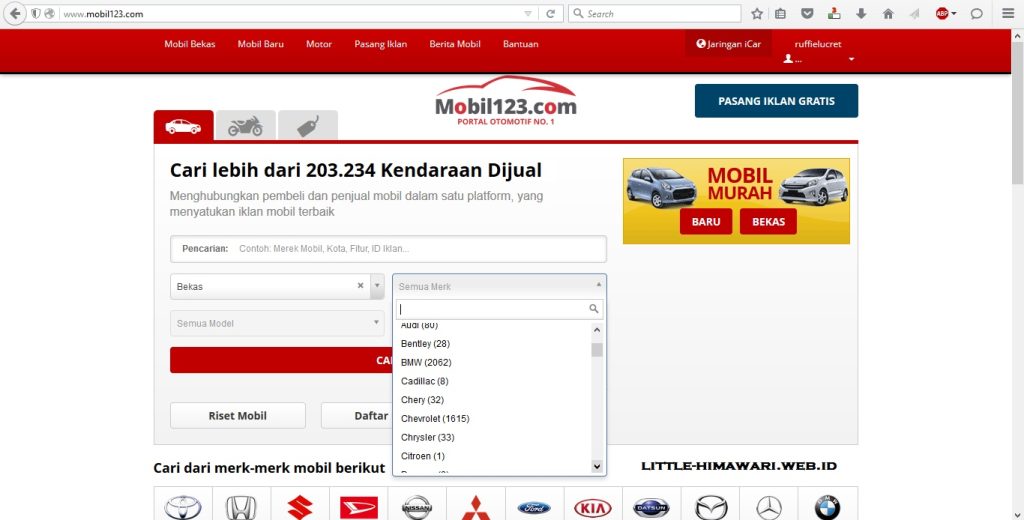The height and width of the screenshot is (520, 1024).
Task: Open the Bekas condition dropdown arrow
Action: pyautogui.click(x=377, y=286)
